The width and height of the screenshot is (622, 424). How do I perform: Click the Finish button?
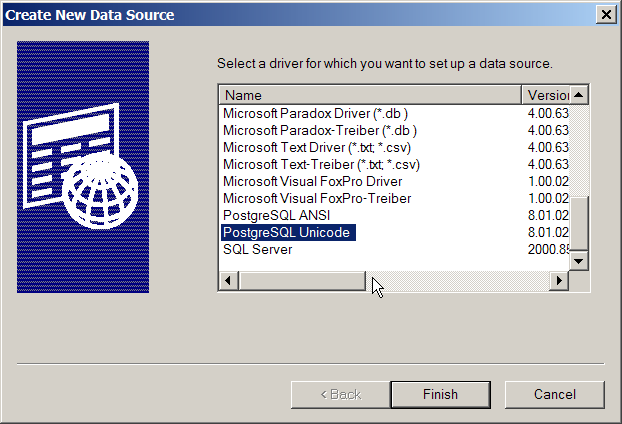[440, 394]
